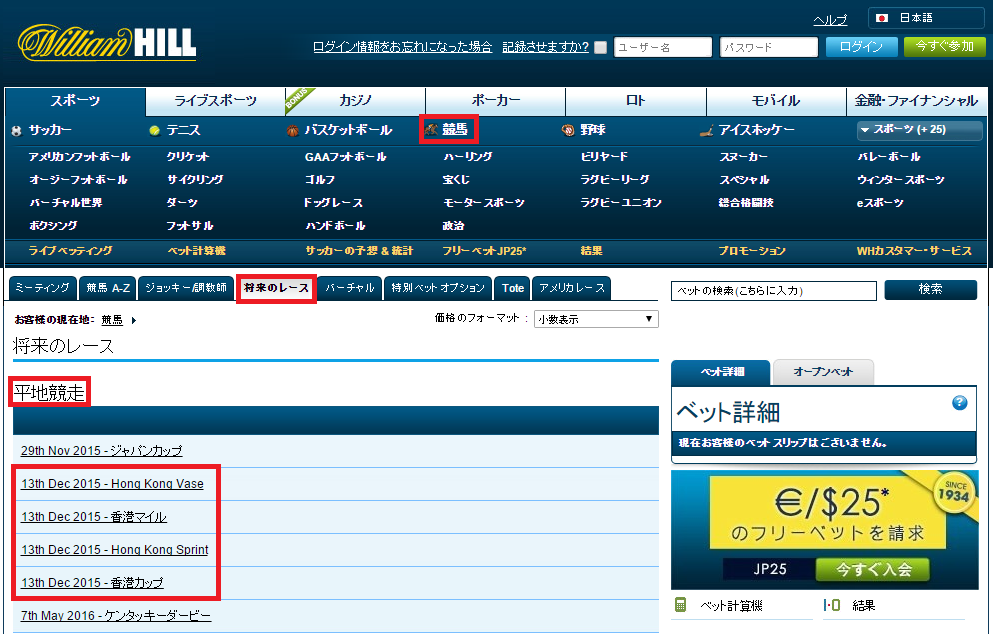The width and height of the screenshot is (993, 634).
Task: Select the 競馬 A-Z sub-tab
Action: pyautogui.click(x=108, y=288)
